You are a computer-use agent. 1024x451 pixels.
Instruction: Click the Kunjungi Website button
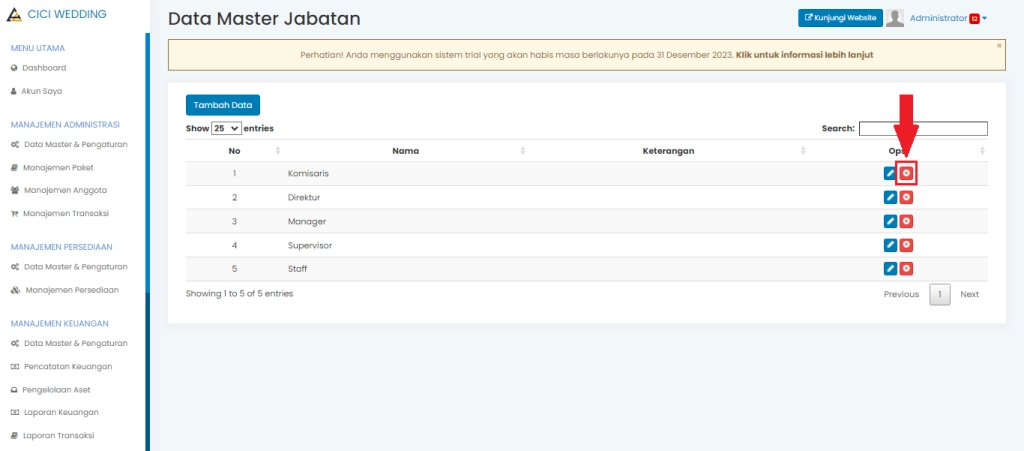pyautogui.click(x=840, y=18)
